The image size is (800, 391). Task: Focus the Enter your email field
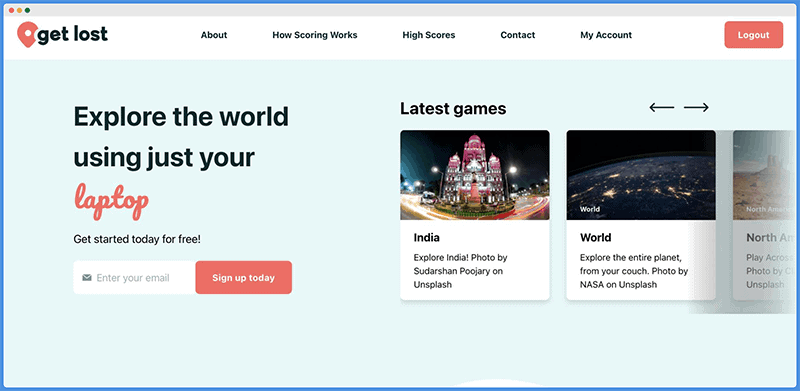[134, 278]
